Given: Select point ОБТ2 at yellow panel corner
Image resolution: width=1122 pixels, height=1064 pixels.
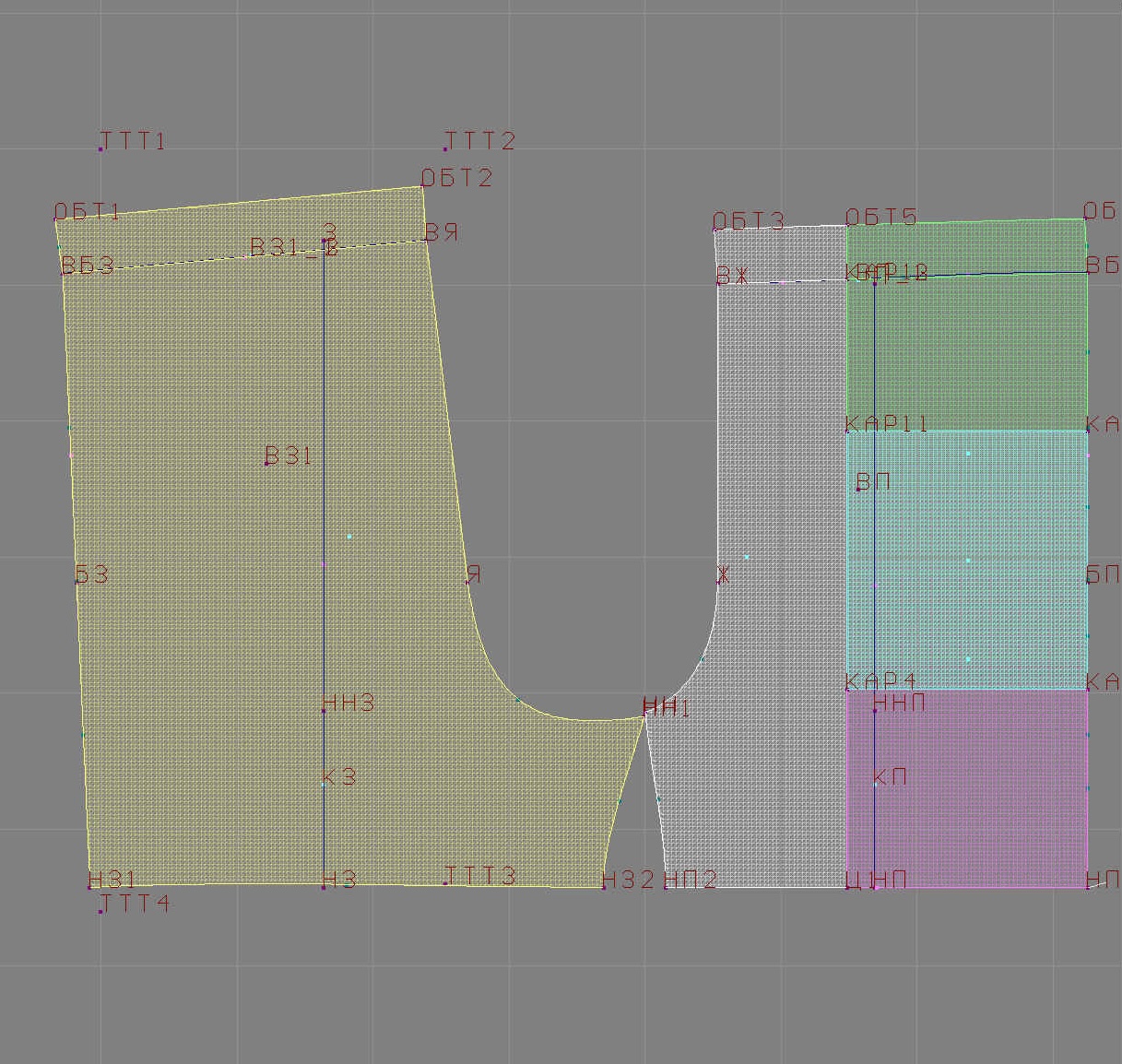Looking at the screenshot, I should pos(422,187).
